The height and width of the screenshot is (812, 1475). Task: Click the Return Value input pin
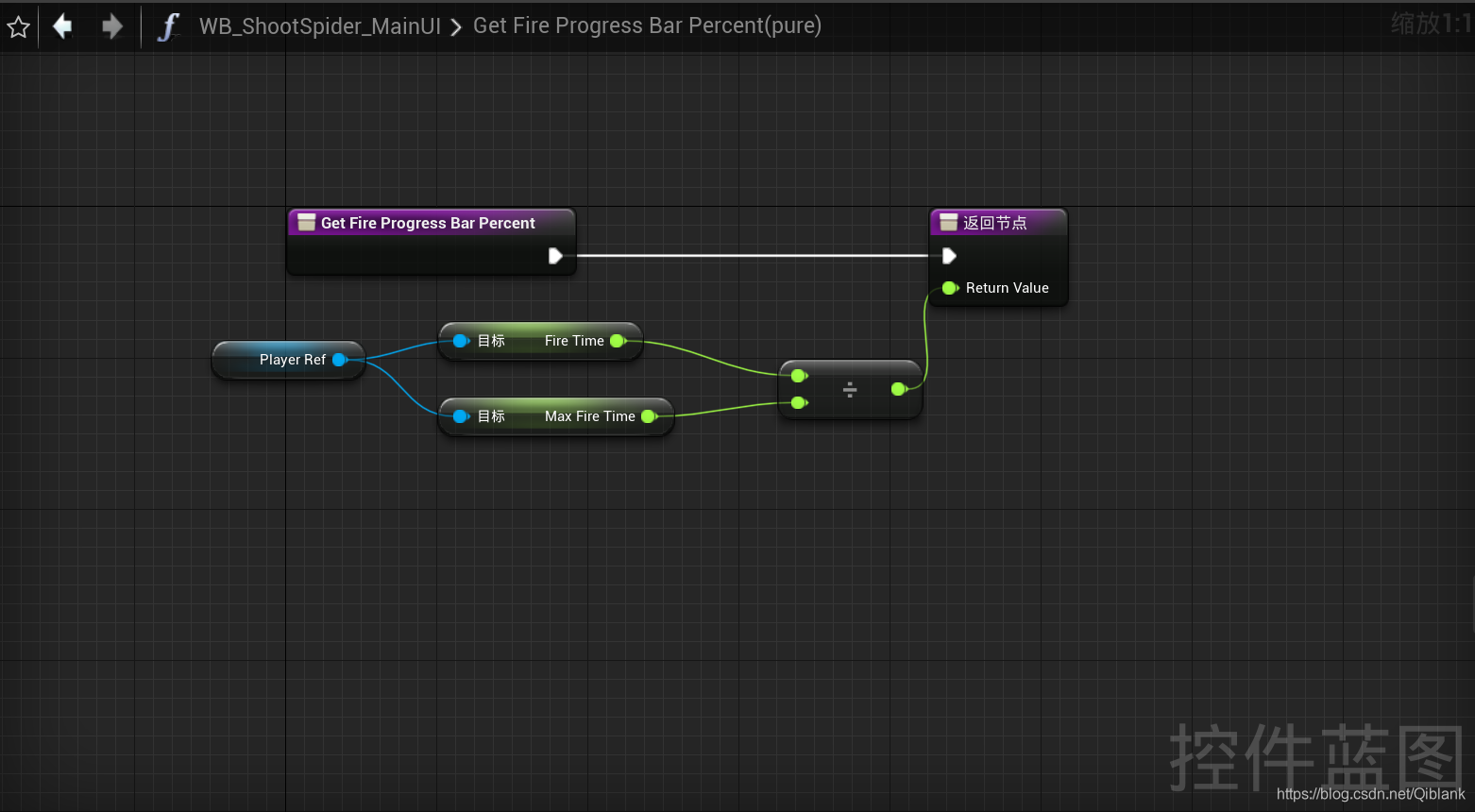click(950, 288)
